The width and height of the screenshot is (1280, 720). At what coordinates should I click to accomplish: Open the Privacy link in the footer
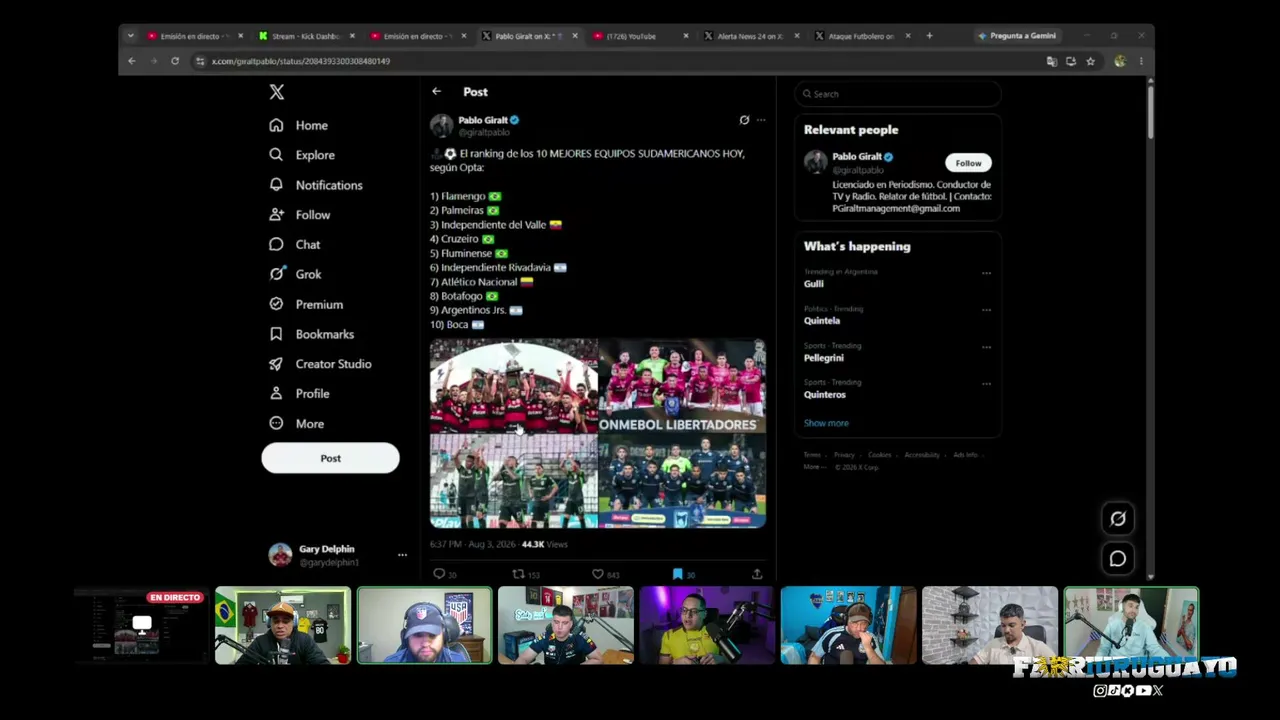(844, 455)
